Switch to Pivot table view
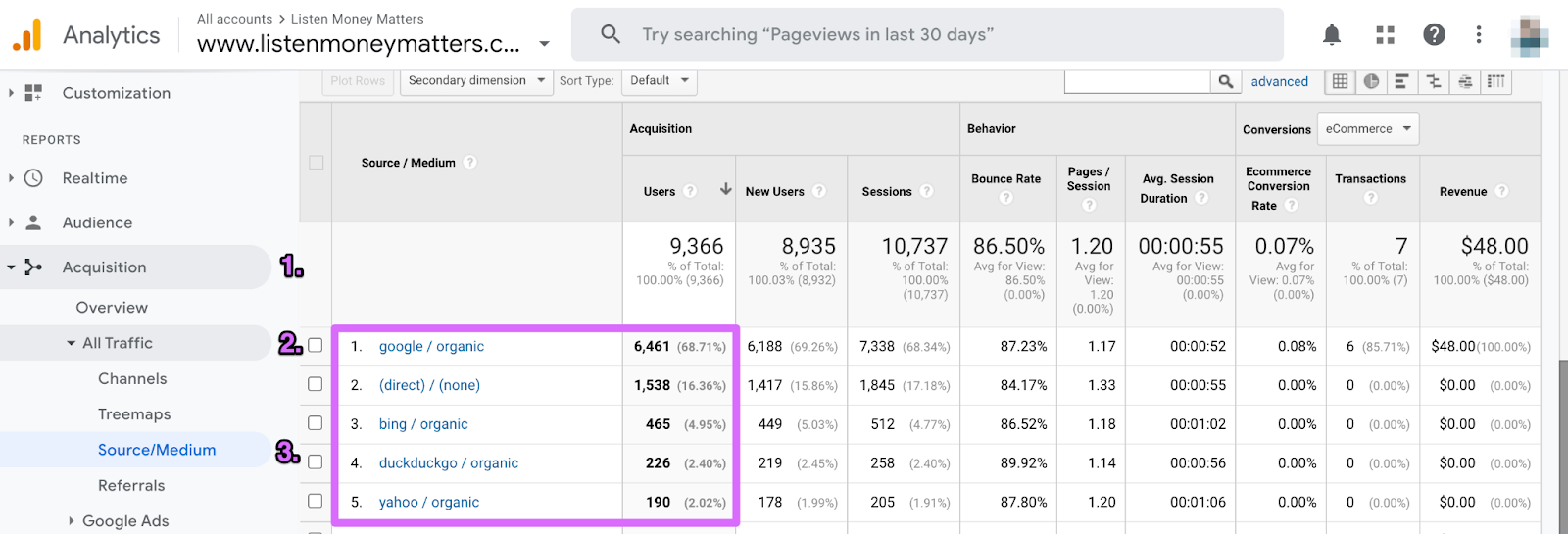 pyautogui.click(x=1495, y=81)
